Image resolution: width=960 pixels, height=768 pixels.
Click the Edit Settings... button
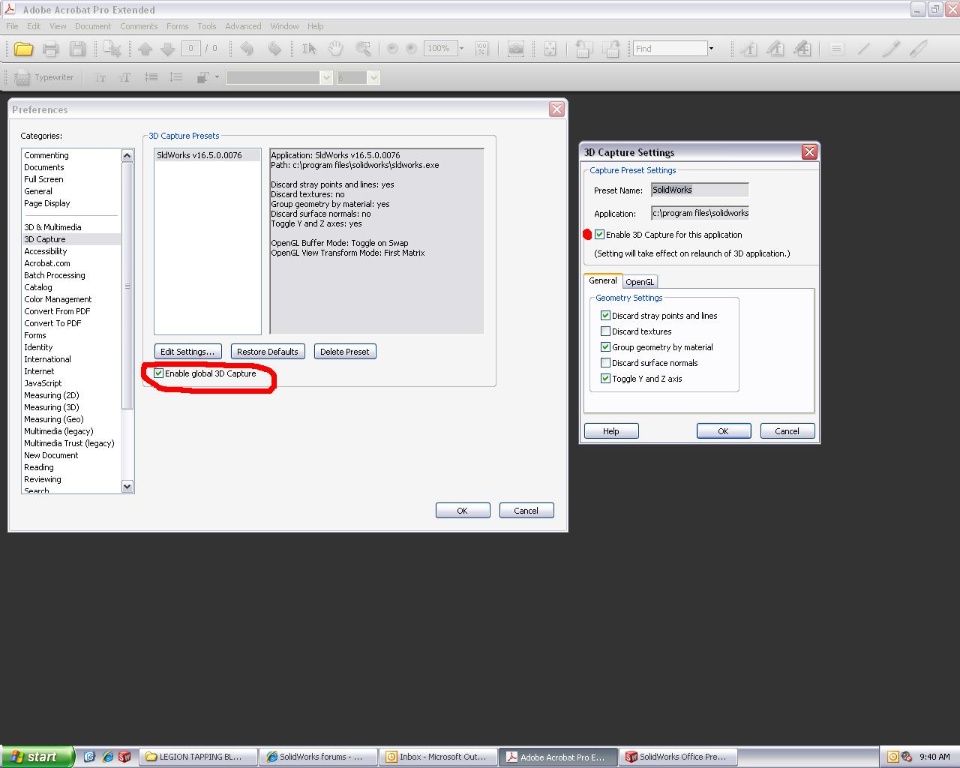pos(187,352)
